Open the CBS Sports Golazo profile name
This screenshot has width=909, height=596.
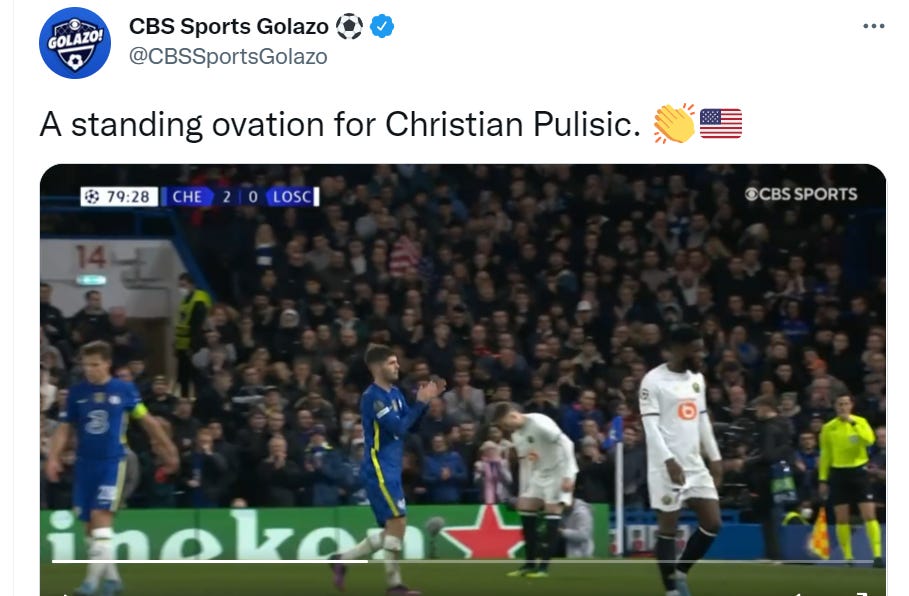[228, 26]
